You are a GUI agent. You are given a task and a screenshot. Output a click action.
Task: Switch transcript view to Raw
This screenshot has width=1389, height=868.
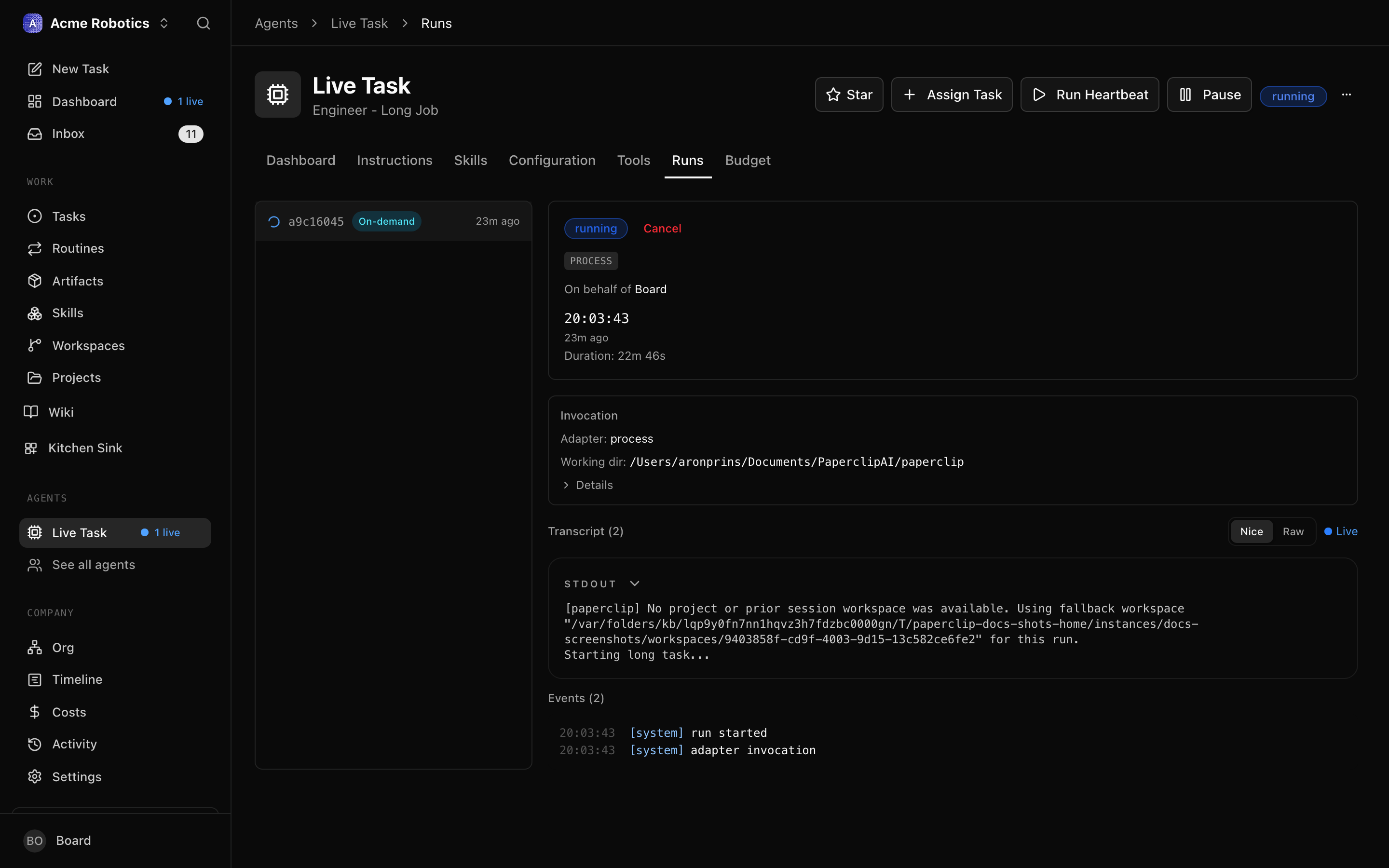[1293, 531]
